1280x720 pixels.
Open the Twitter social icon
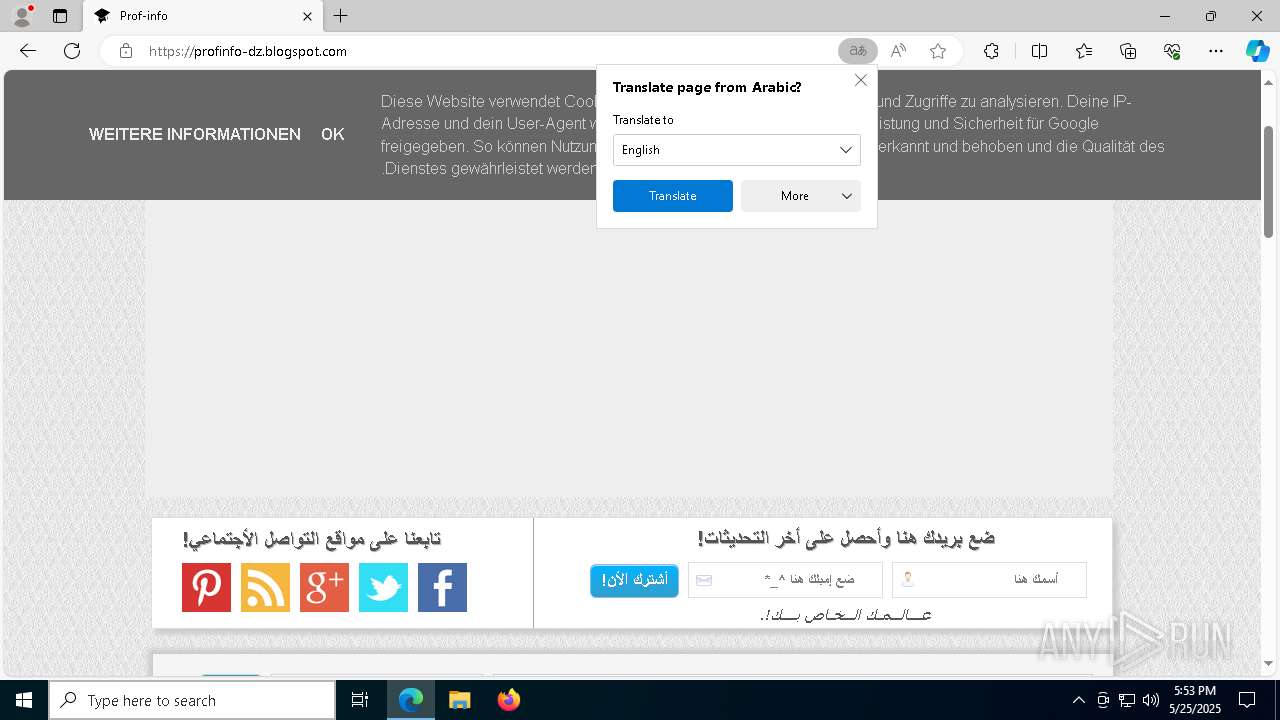[383, 587]
